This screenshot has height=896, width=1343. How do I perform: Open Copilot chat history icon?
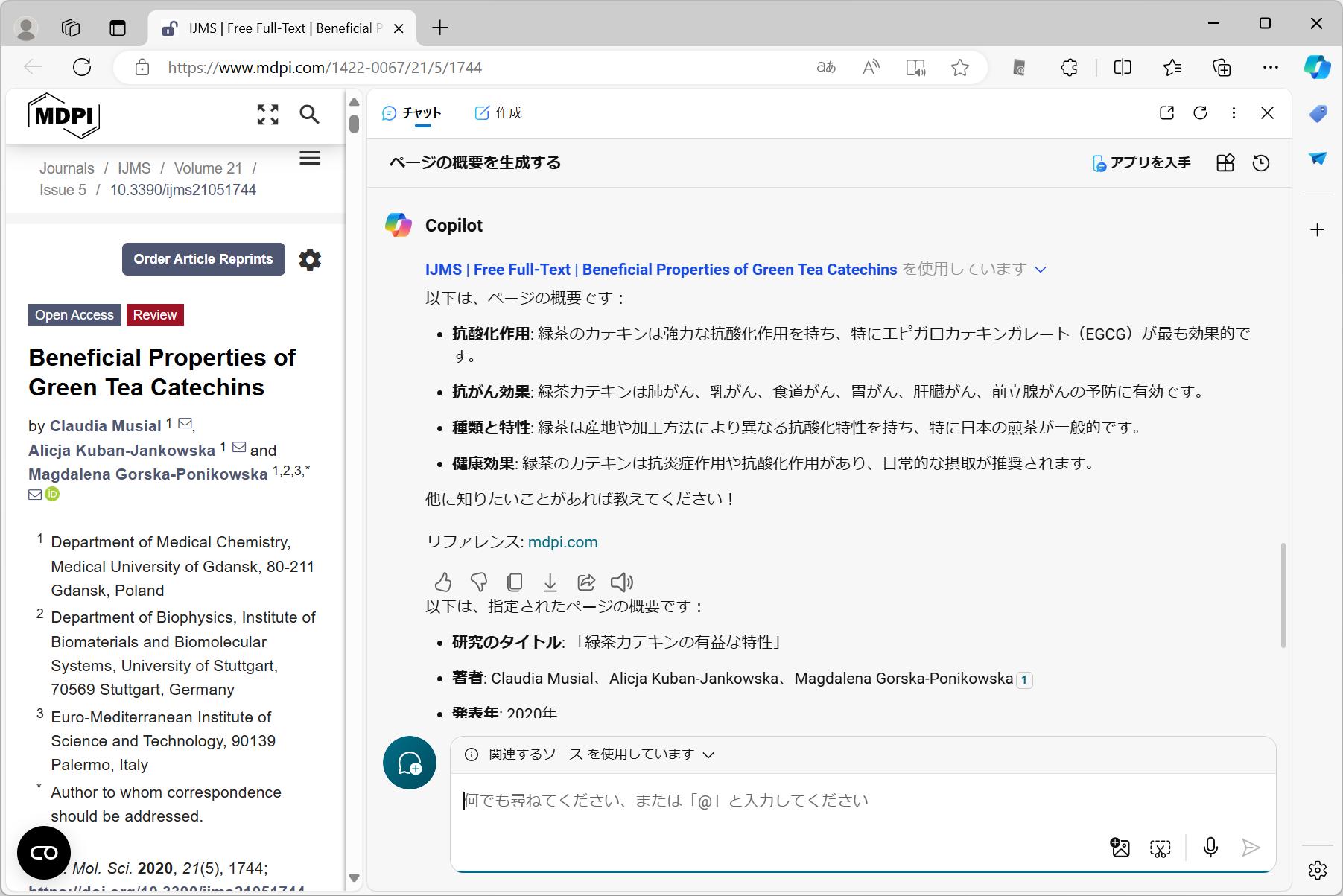[1261, 163]
